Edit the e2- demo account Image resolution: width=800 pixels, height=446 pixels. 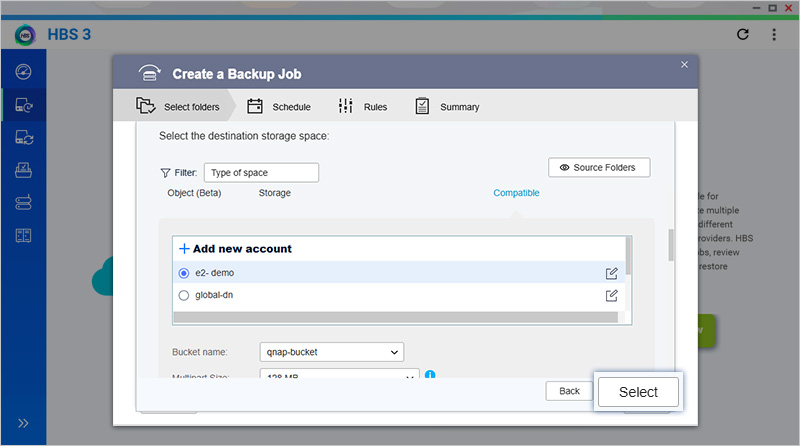point(611,274)
